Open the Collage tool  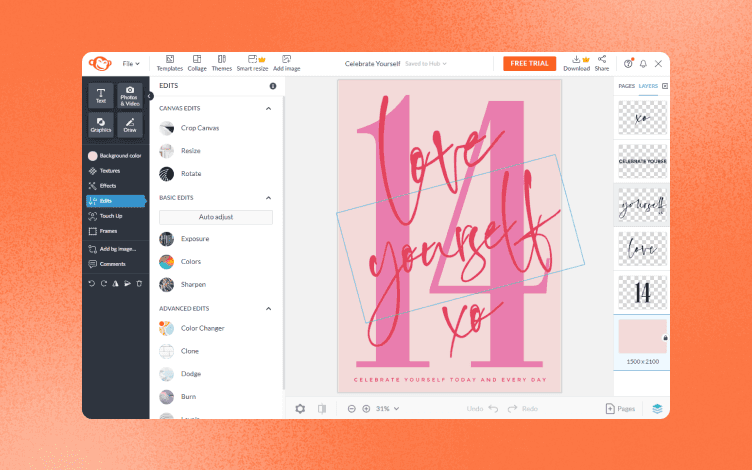pos(197,63)
